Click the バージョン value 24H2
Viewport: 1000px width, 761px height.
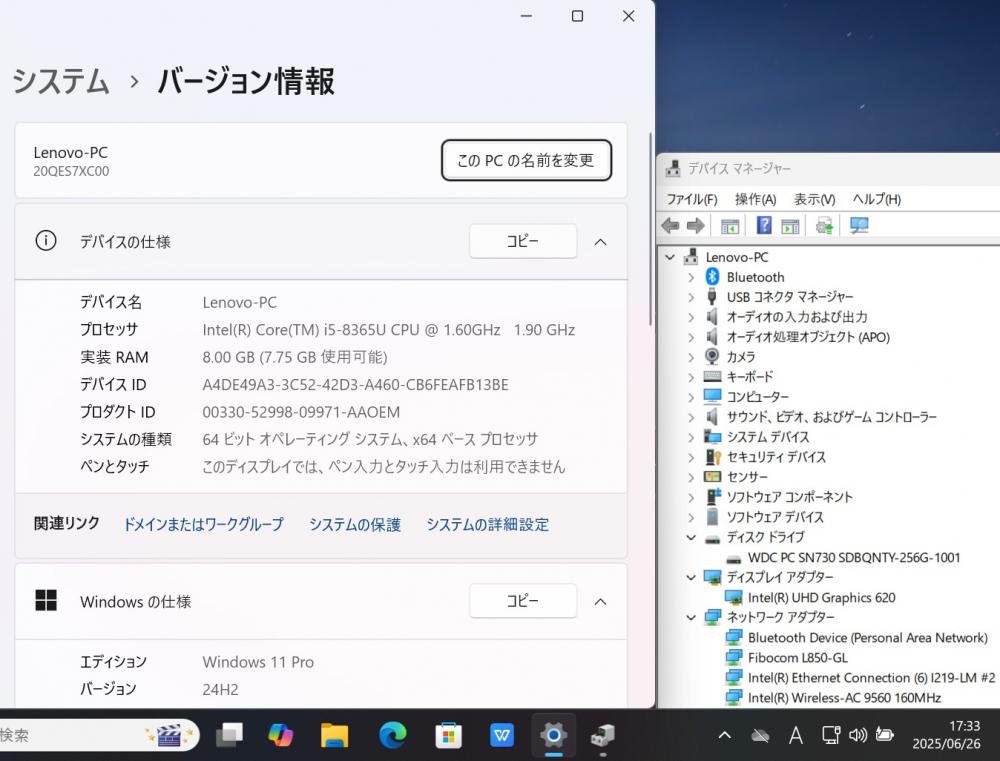point(220,690)
